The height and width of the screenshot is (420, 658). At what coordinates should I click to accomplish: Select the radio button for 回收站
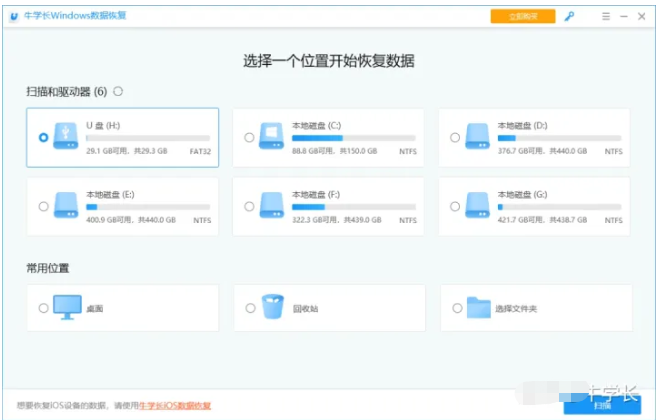pyautogui.click(x=249, y=308)
